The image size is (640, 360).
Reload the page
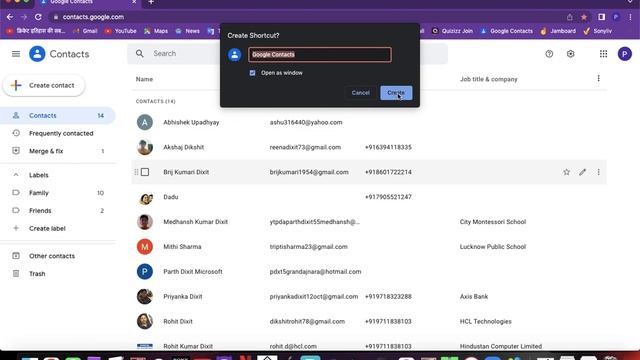38,17
